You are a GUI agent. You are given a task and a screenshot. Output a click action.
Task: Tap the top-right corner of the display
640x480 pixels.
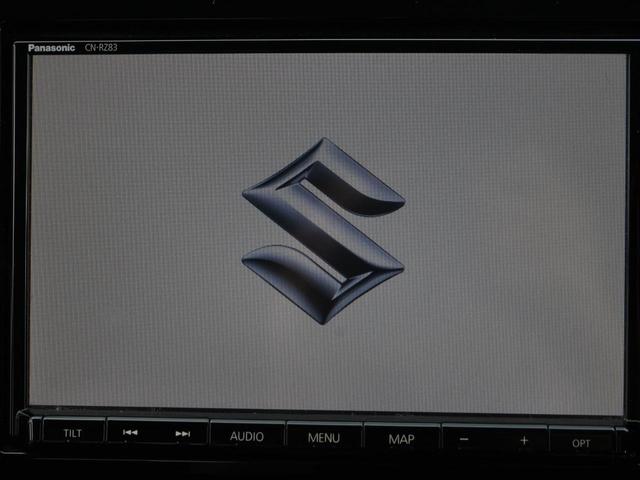614,62
